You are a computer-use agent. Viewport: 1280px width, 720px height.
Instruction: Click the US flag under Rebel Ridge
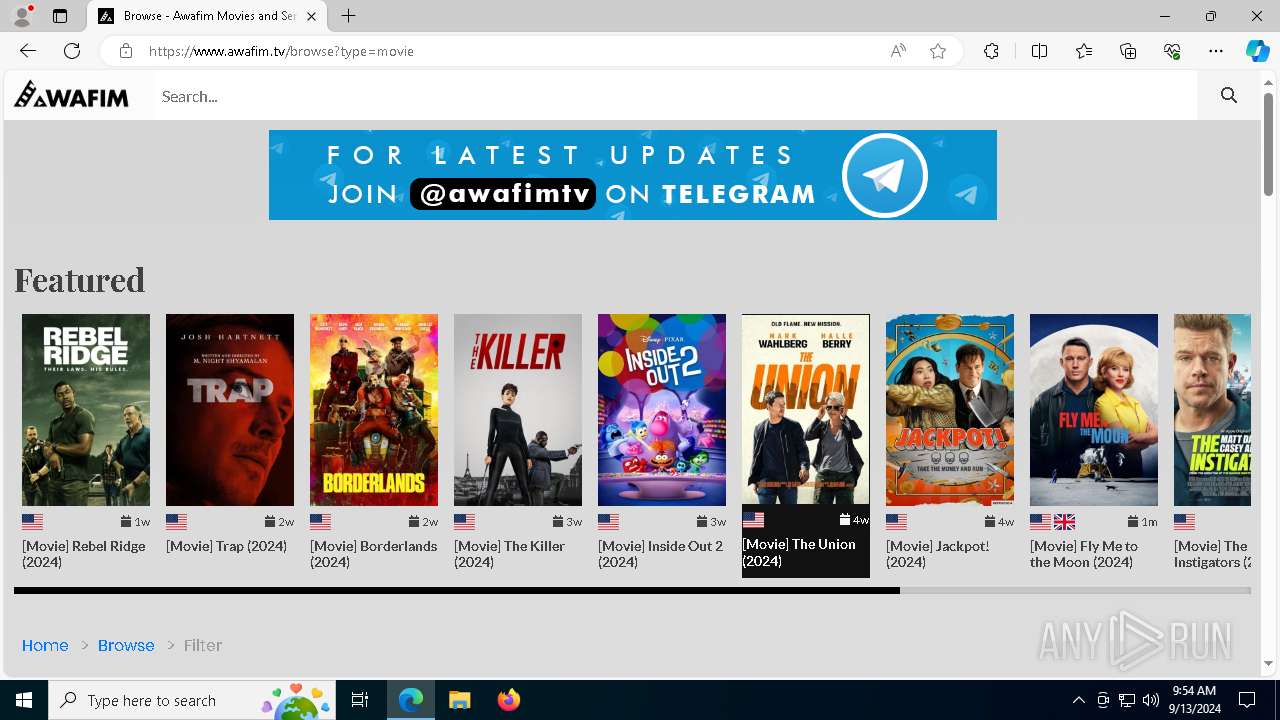[x=33, y=522]
